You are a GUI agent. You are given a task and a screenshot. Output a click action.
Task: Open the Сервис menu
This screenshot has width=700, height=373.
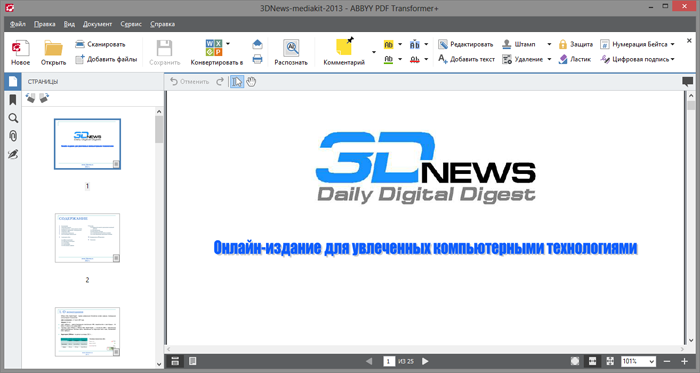[x=131, y=24]
